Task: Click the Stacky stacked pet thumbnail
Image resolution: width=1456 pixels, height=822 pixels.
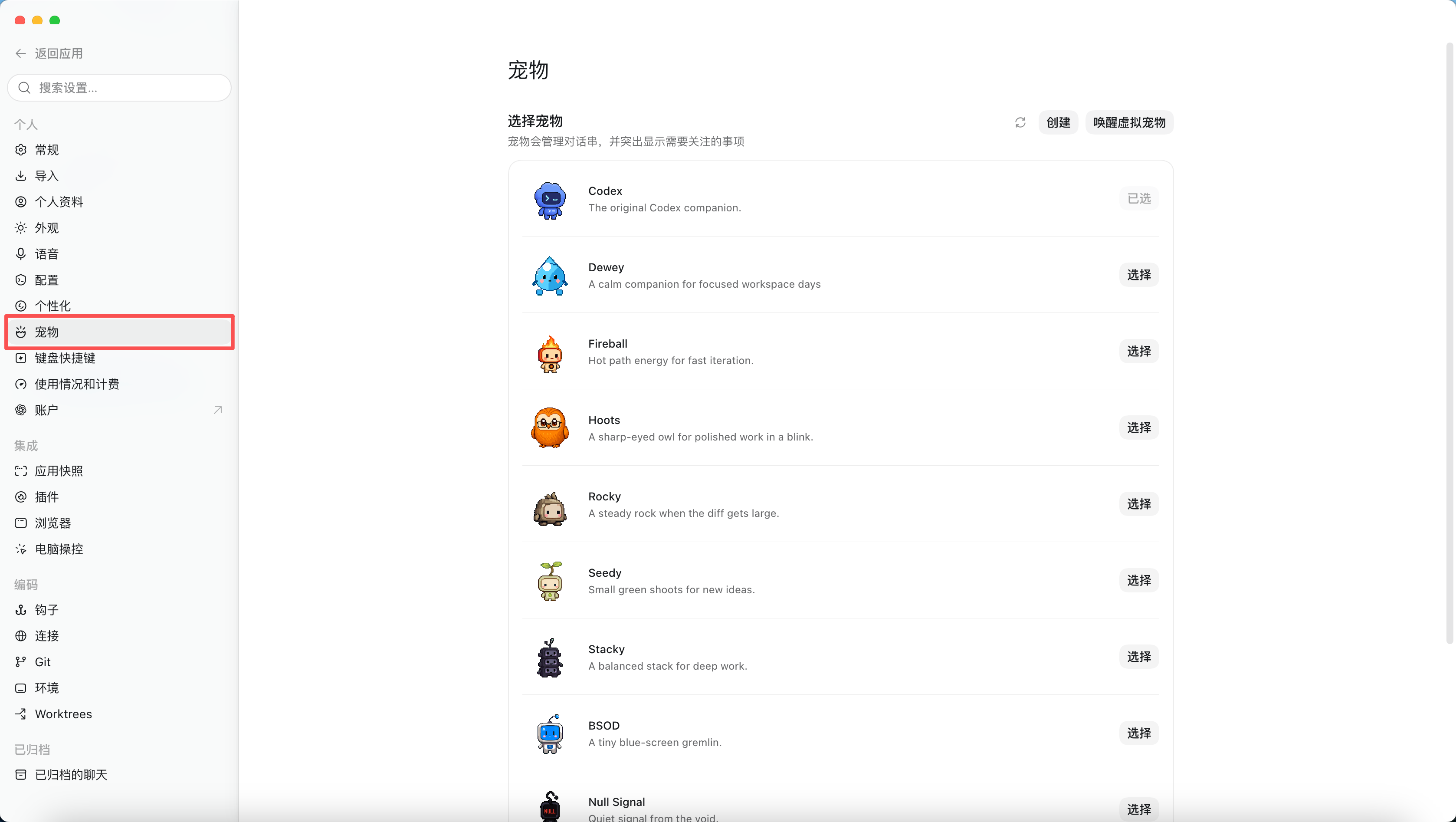Action: click(549, 658)
